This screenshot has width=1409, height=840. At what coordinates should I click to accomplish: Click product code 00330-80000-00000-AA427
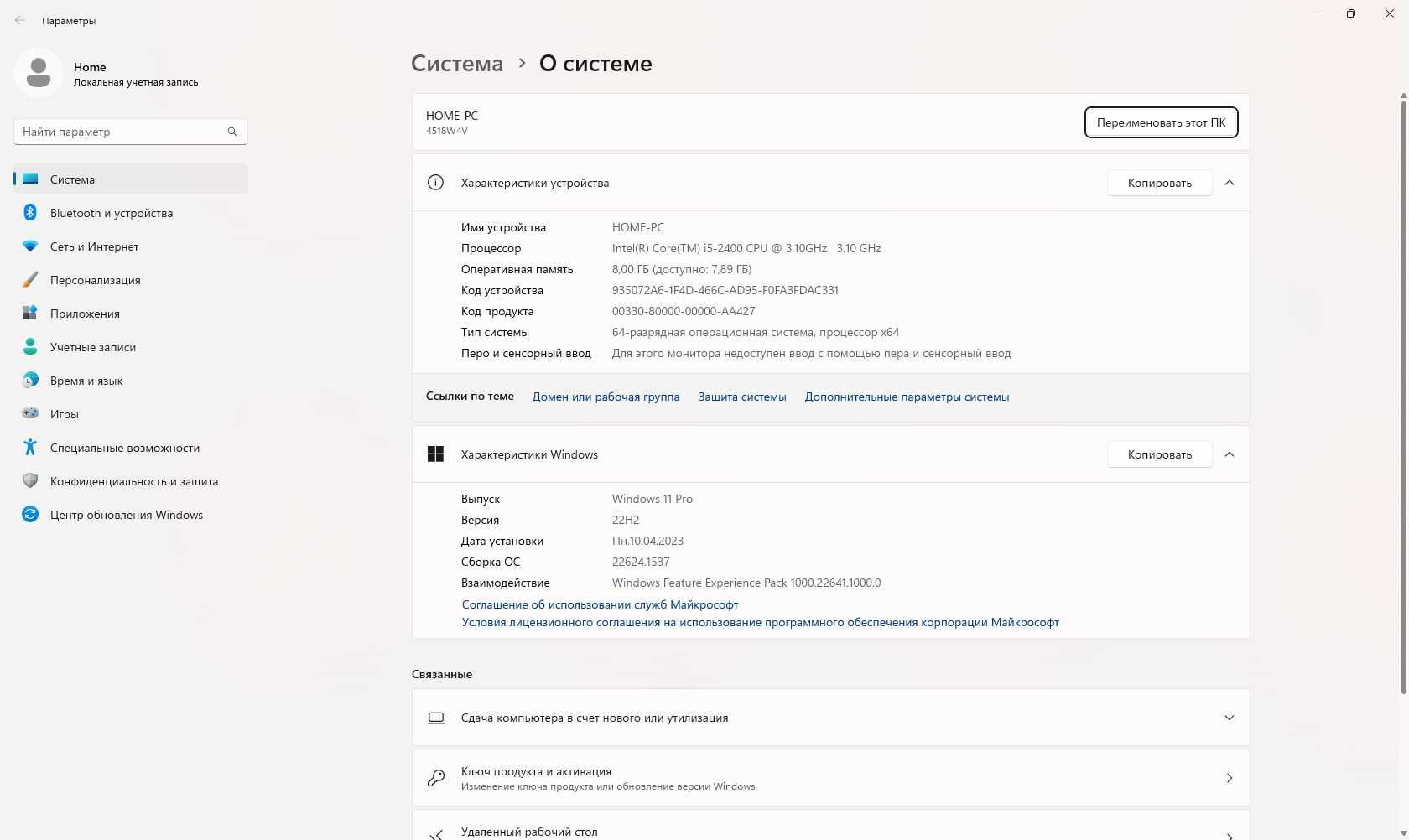pyautogui.click(x=684, y=311)
